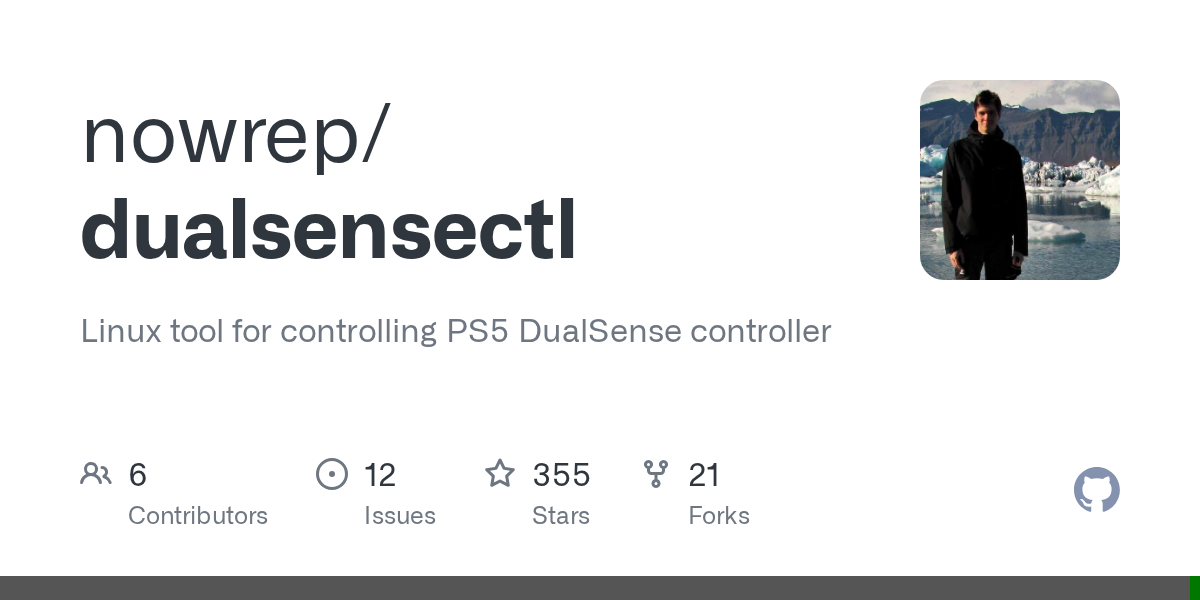
Task: Click "DualSense controller" in the description
Action: [x=675, y=331]
